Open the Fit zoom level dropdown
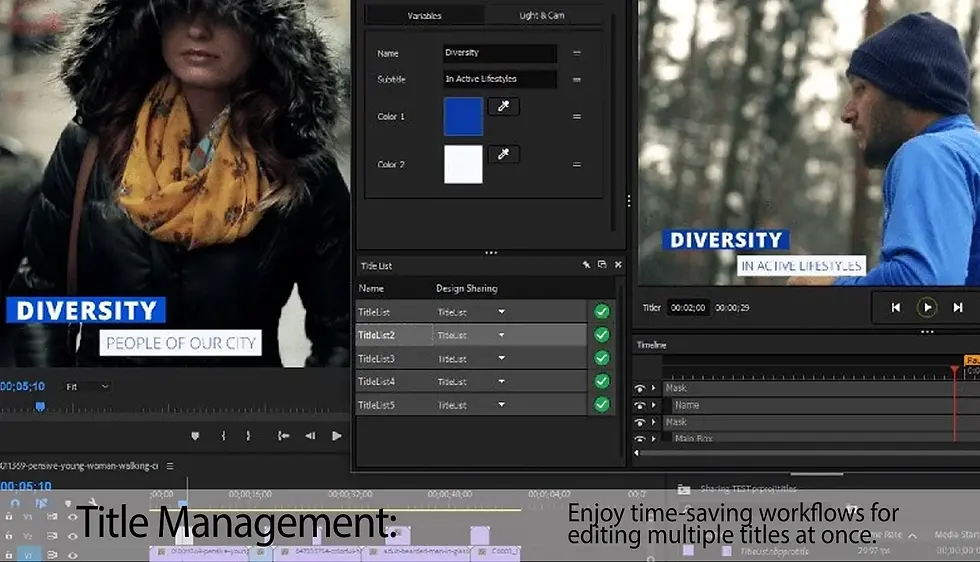 click(88, 387)
